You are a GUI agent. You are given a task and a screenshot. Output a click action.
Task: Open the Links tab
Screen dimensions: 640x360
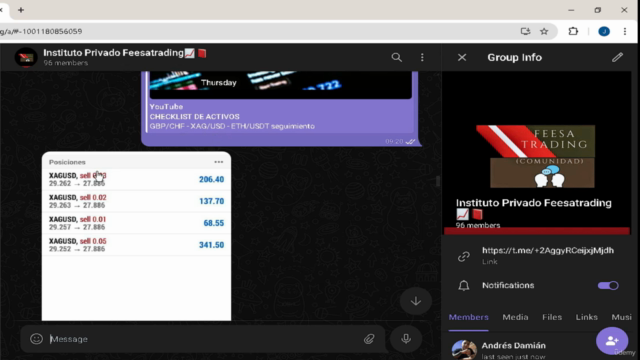(587, 317)
